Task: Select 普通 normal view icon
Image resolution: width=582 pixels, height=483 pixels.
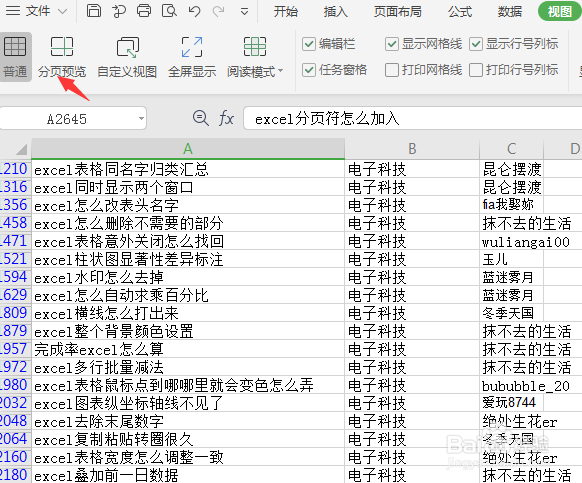Action: click(15, 47)
